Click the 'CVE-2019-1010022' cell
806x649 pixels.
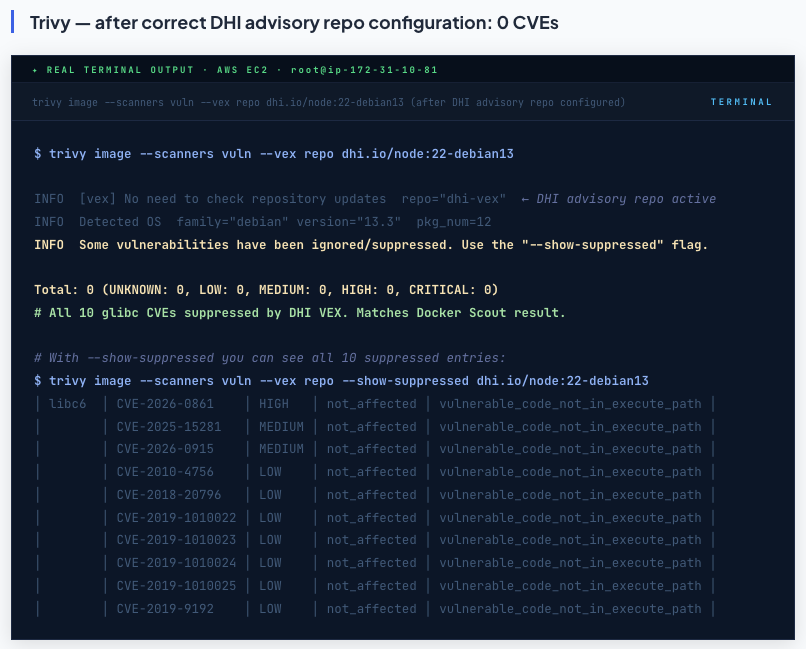(x=176, y=517)
